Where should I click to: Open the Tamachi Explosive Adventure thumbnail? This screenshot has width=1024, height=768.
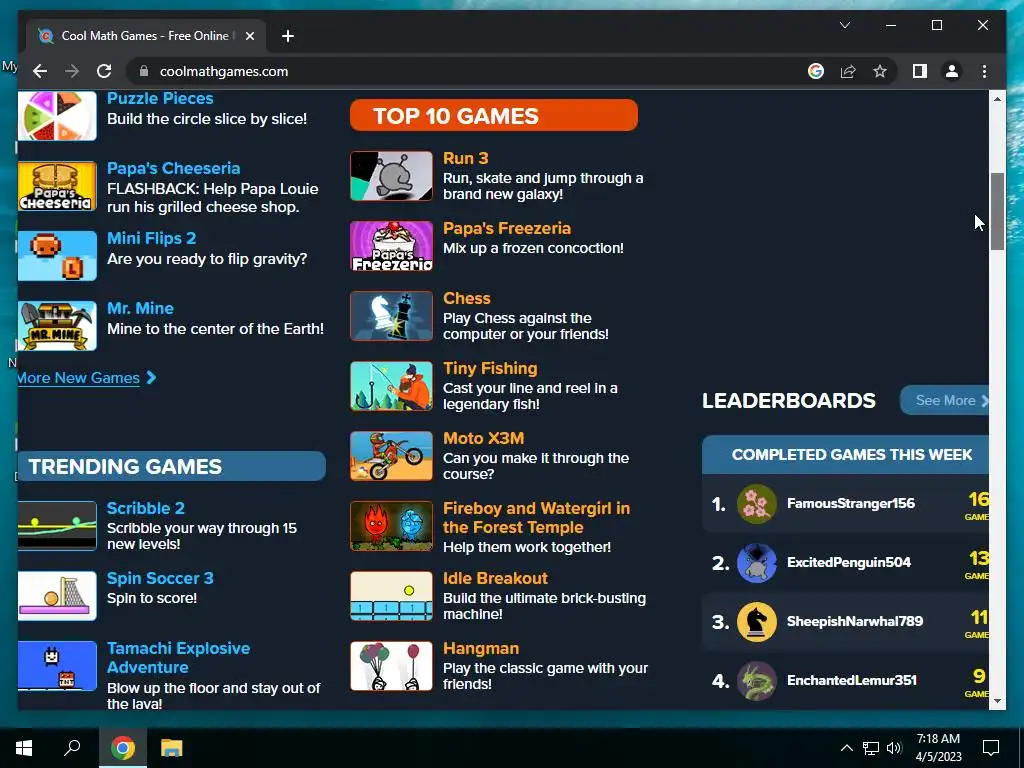[x=57, y=665]
